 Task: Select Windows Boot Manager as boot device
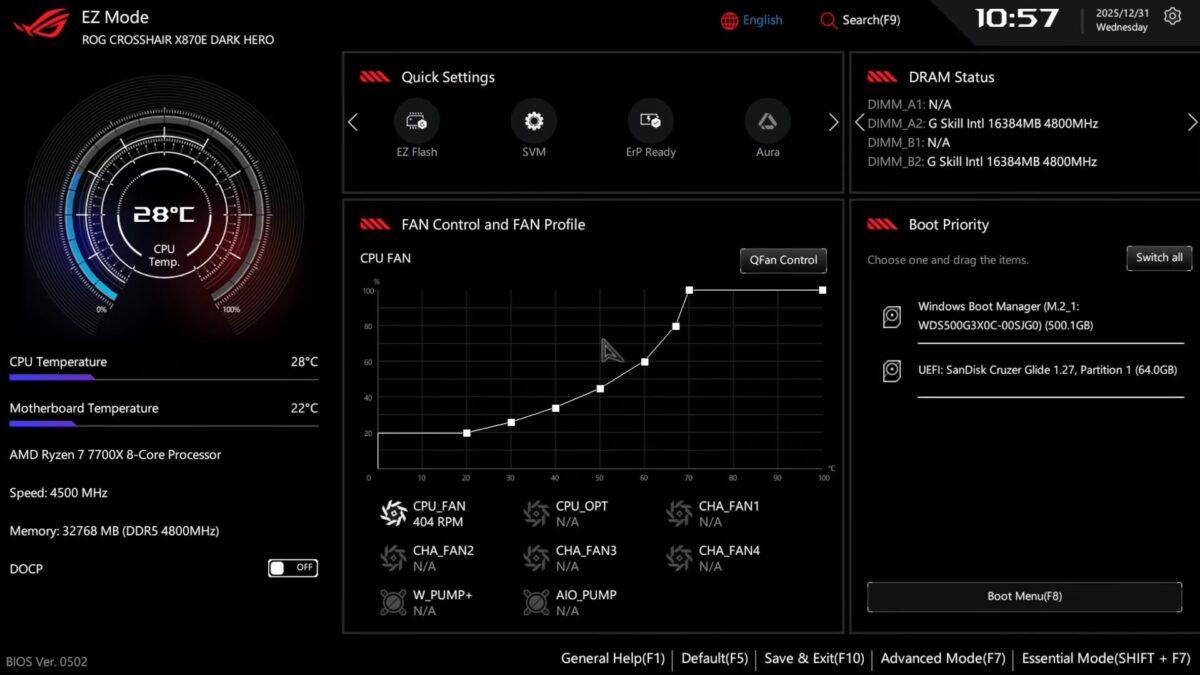tap(1000, 315)
